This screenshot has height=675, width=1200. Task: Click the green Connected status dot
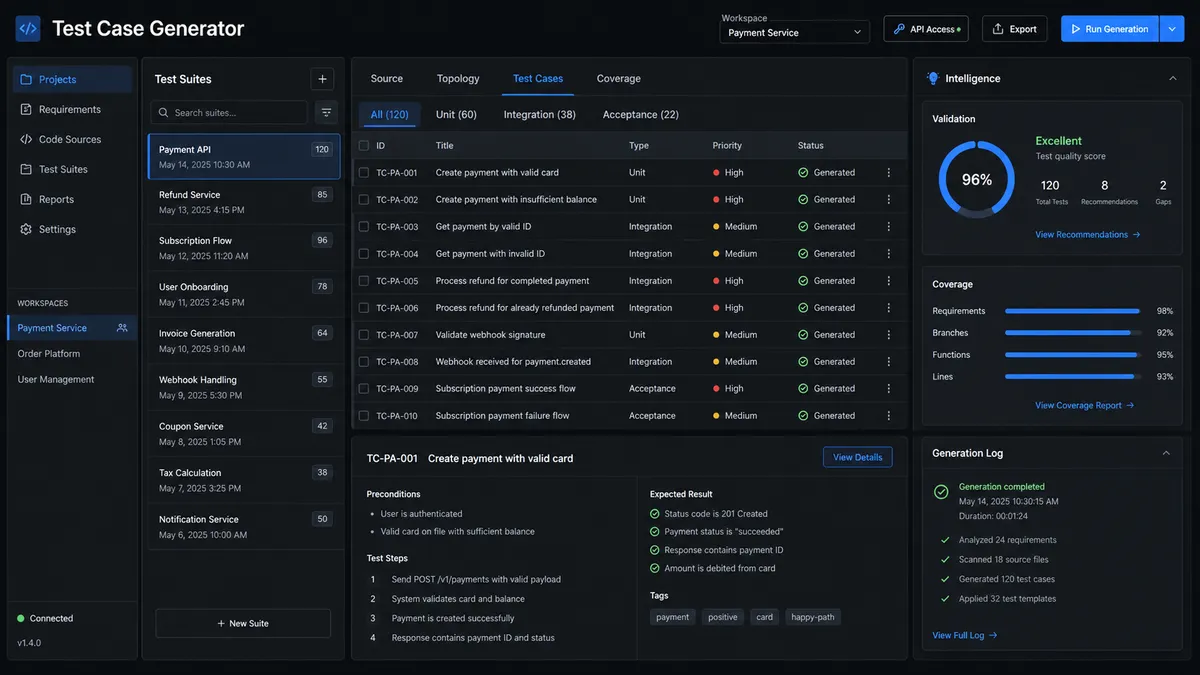click(x=20, y=619)
